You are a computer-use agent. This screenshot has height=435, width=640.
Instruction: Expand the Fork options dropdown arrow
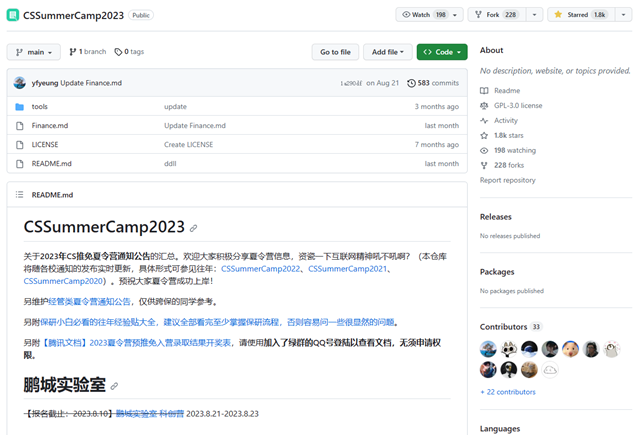(534, 15)
